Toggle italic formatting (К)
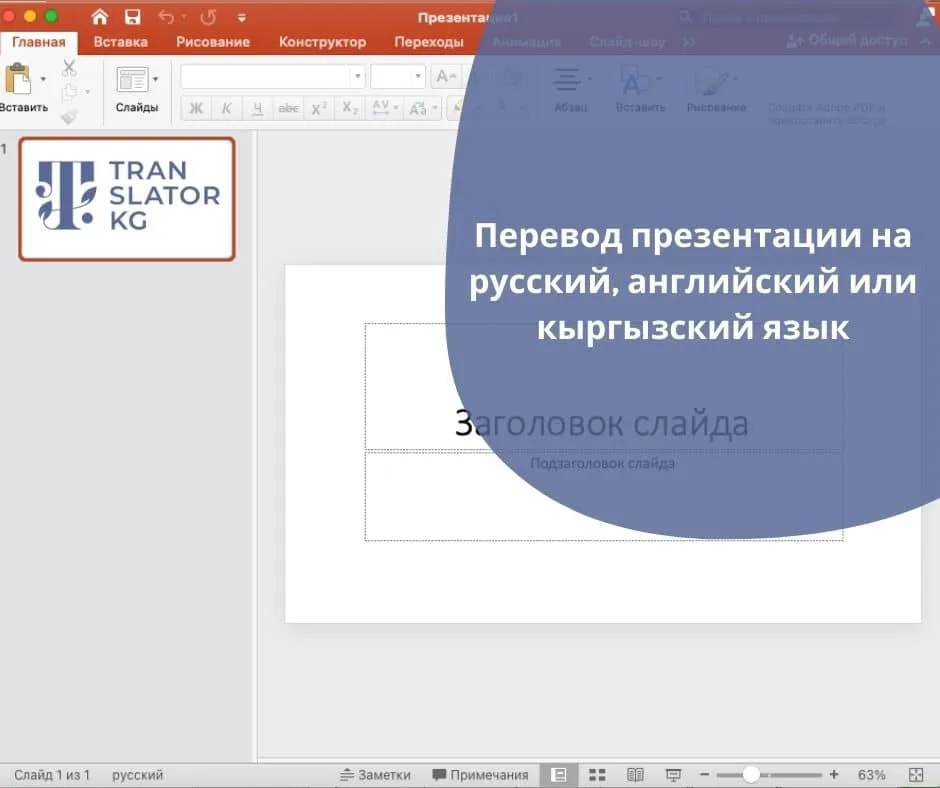The height and width of the screenshot is (788, 940). (226, 109)
